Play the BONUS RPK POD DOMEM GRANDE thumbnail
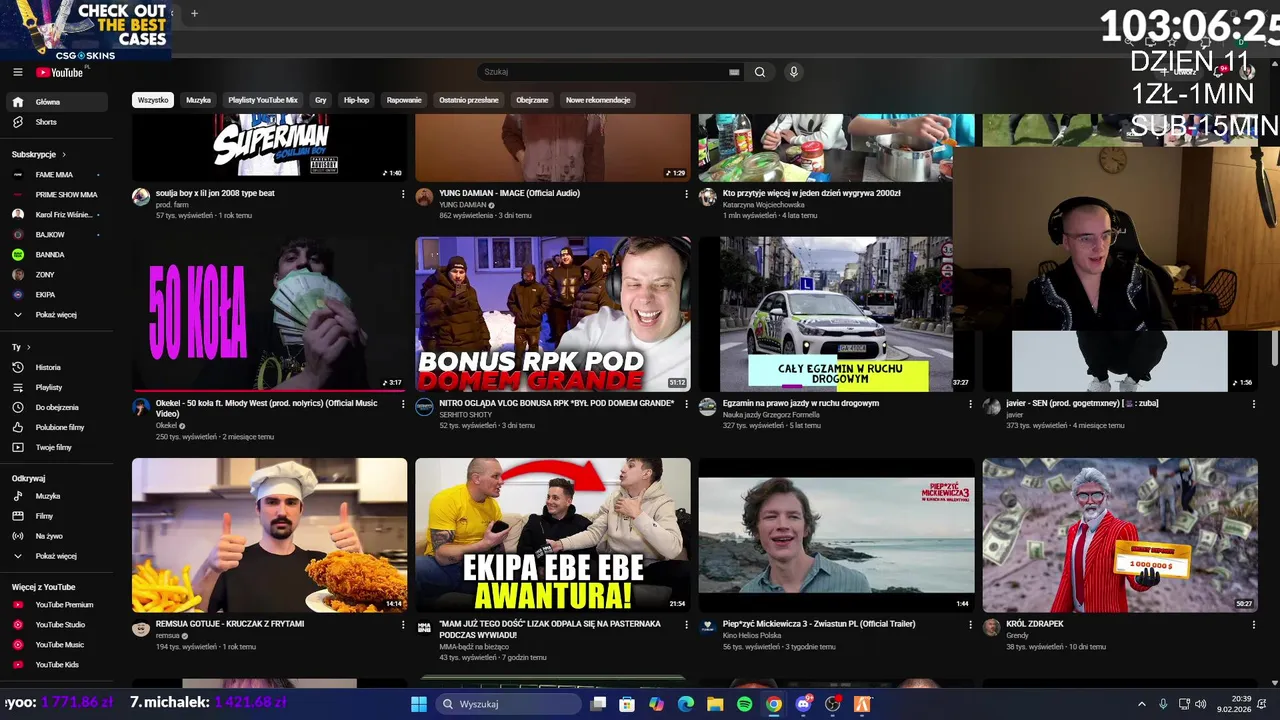1280x720 pixels. pos(553,314)
